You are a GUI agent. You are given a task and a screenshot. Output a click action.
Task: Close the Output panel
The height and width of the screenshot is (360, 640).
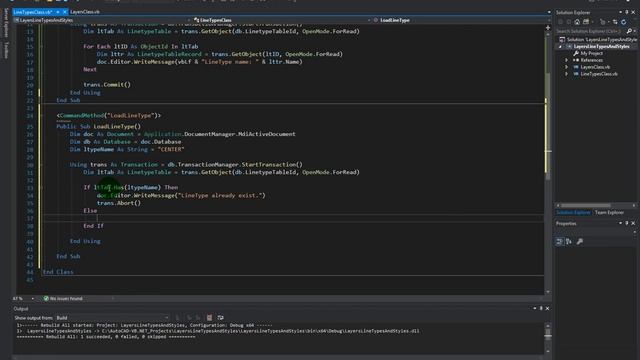(547, 309)
